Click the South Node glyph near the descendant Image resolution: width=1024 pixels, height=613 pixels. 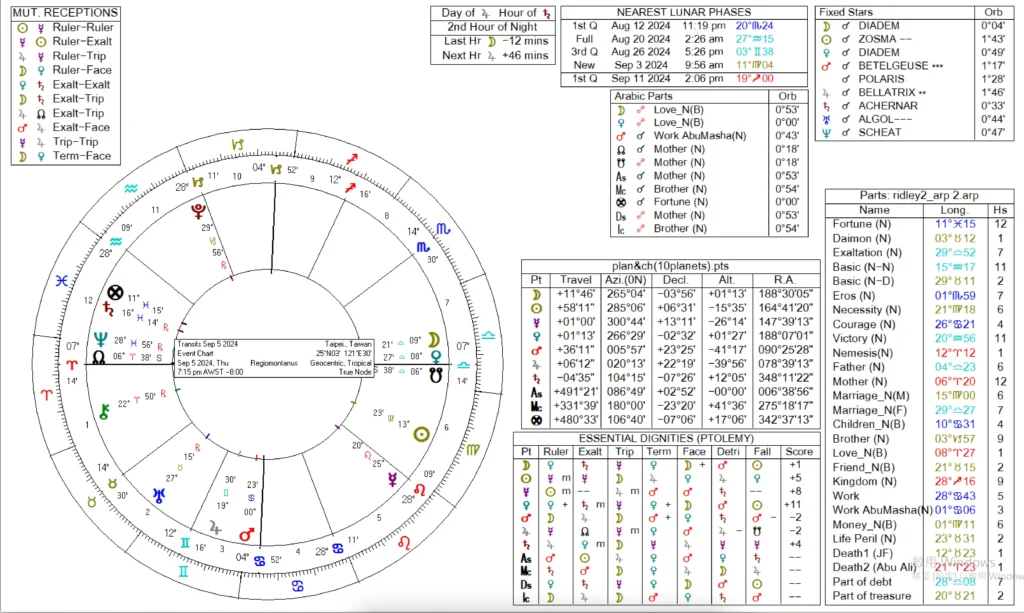(x=433, y=375)
